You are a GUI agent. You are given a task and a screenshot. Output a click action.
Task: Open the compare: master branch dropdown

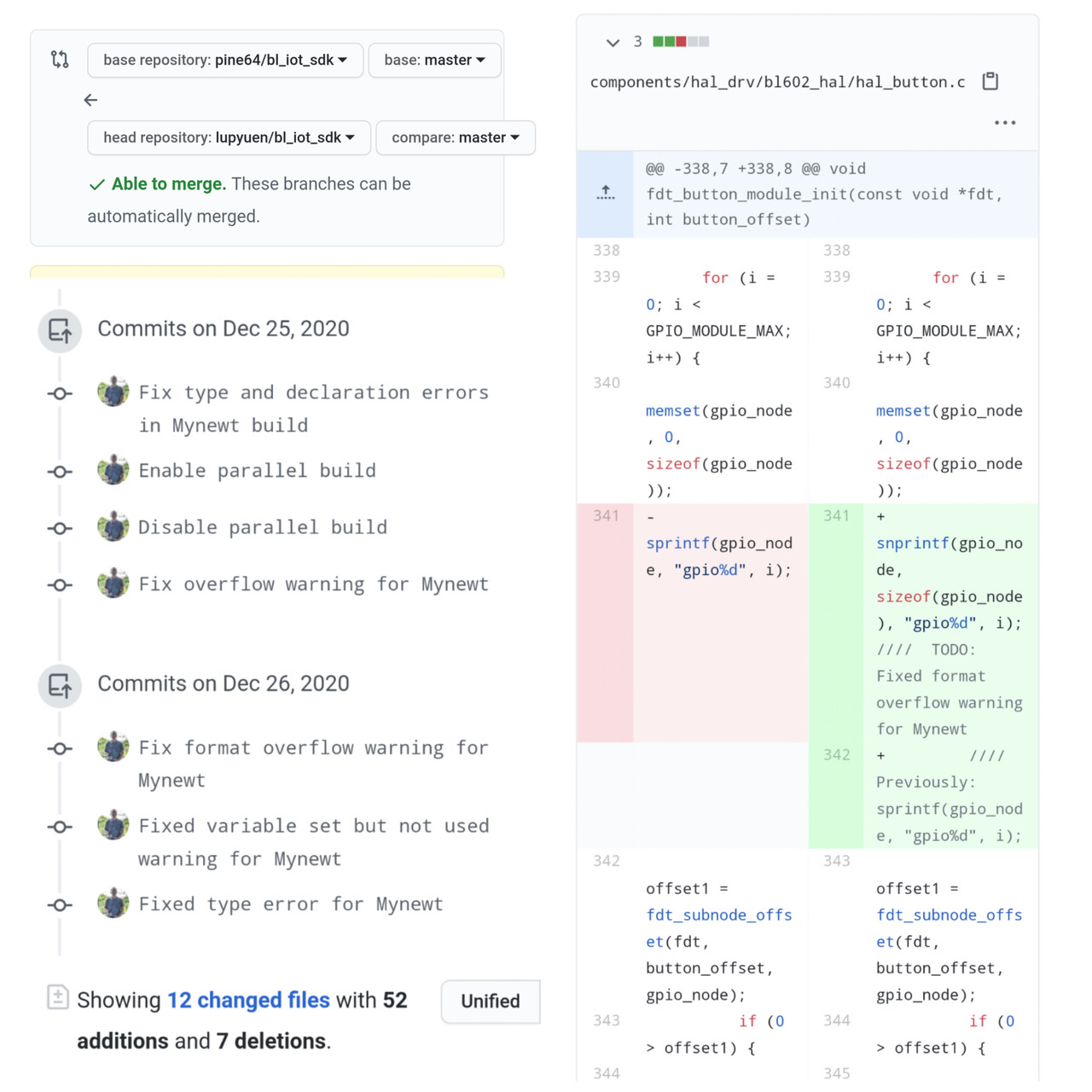point(456,137)
